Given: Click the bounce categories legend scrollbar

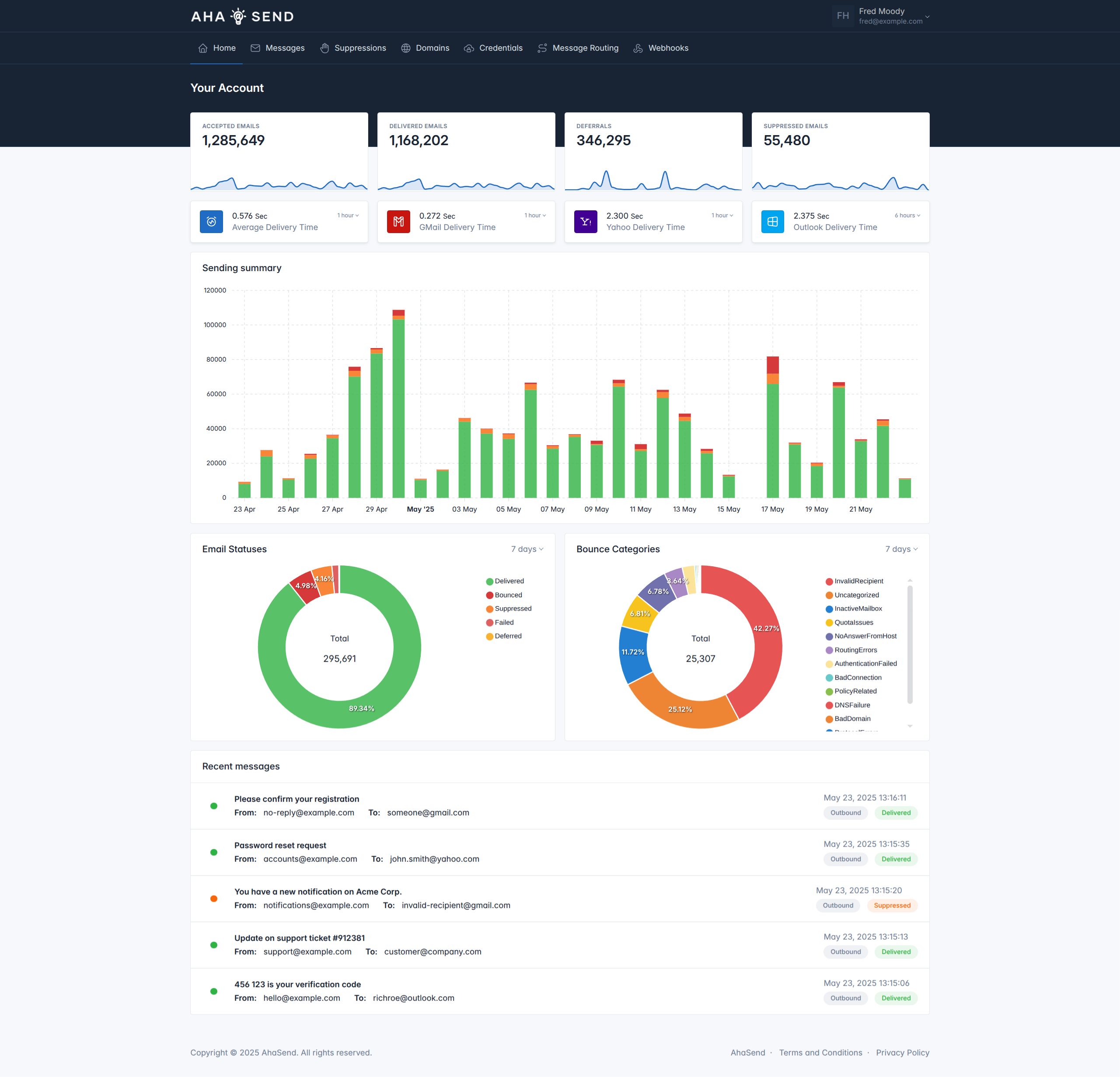Looking at the screenshot, I should click(x=910, y=645).
